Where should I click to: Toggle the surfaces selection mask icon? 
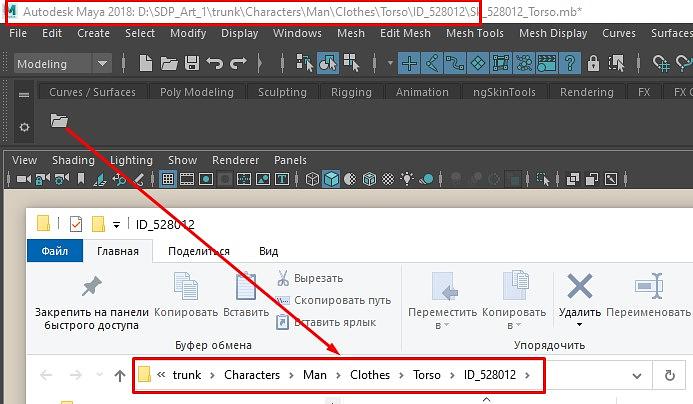tap(478, 63)
